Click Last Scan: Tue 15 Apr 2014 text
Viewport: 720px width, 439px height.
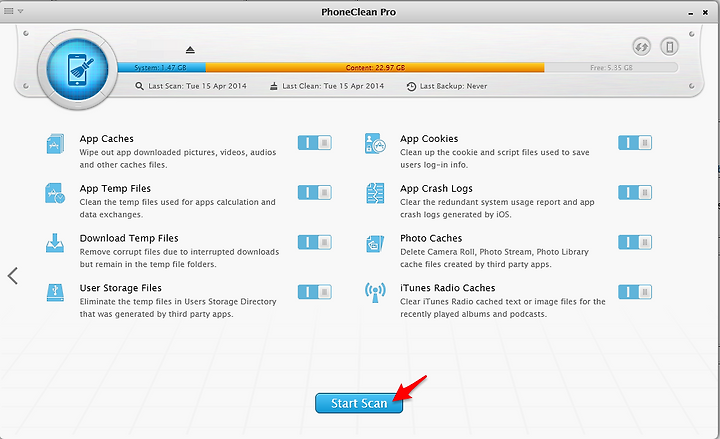197,86
